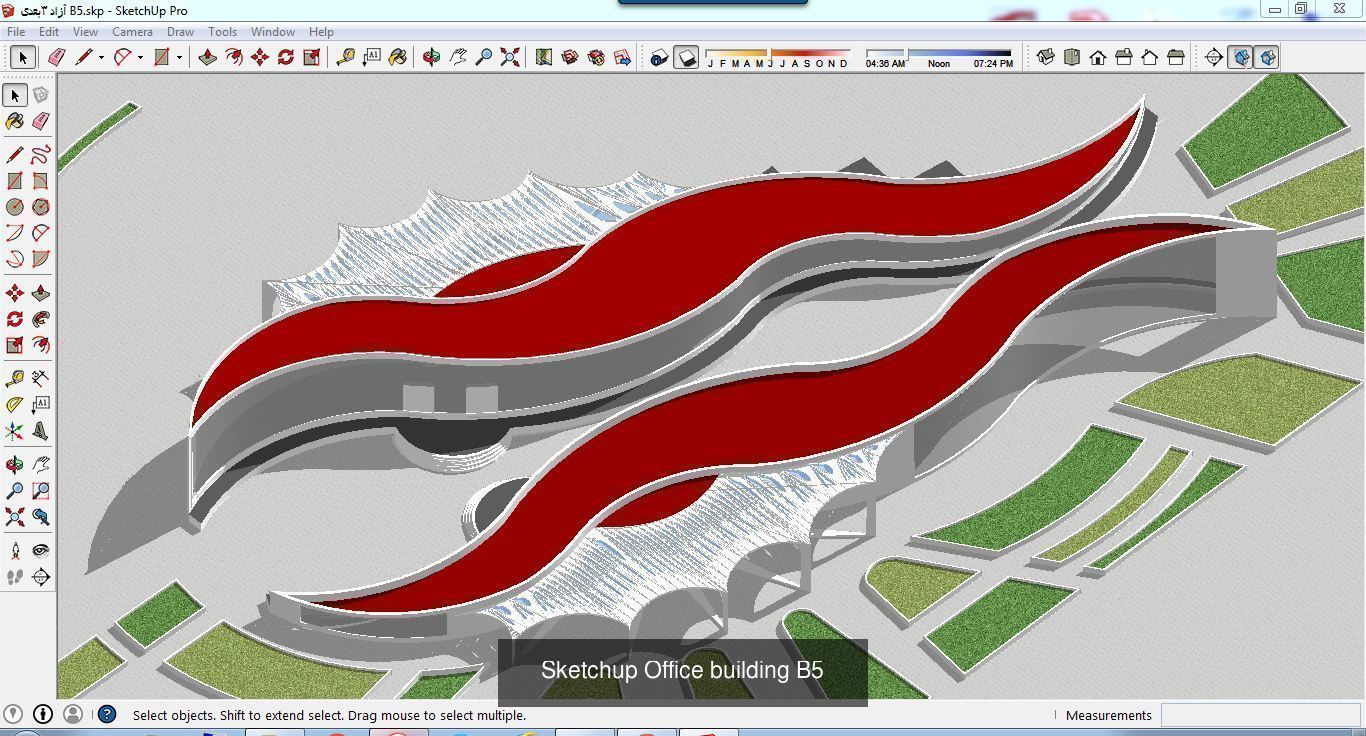Screen dimensions: 1366x736
Task: Select the Scale tool in top toolbar
Action: pyautogui.click(x=312, y=57)
